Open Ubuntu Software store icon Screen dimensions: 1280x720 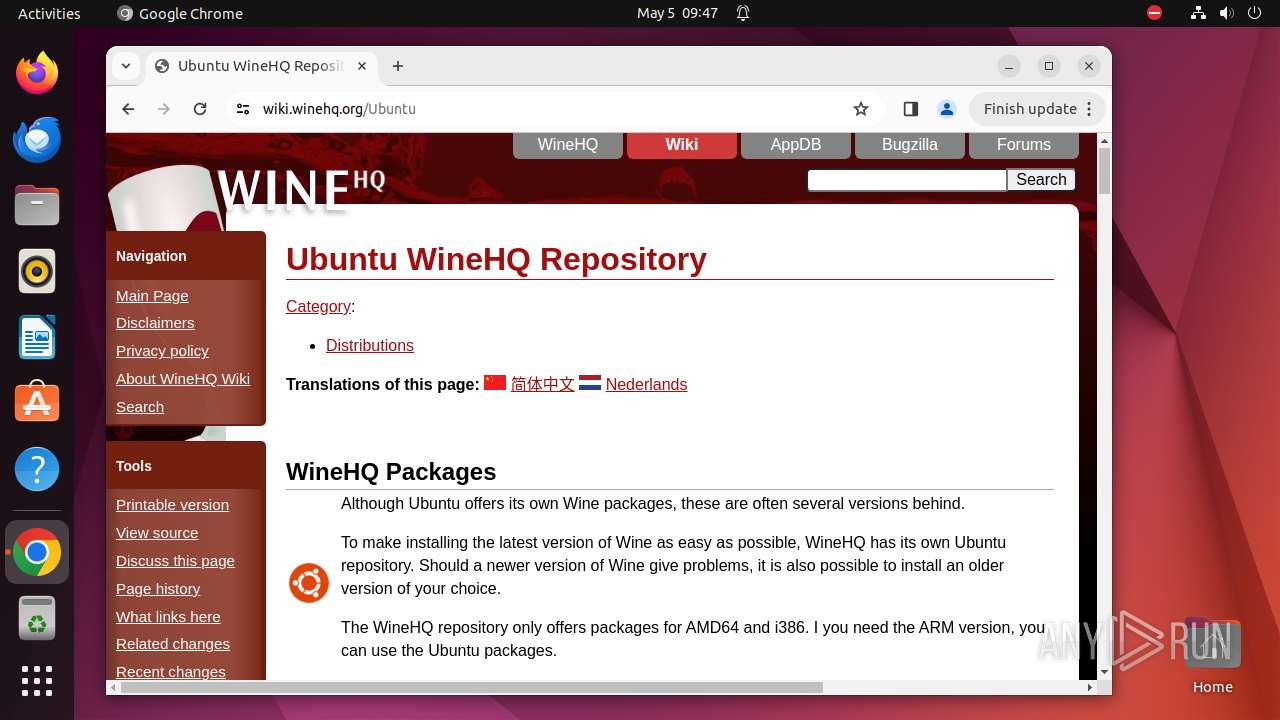tap(37, 402)
